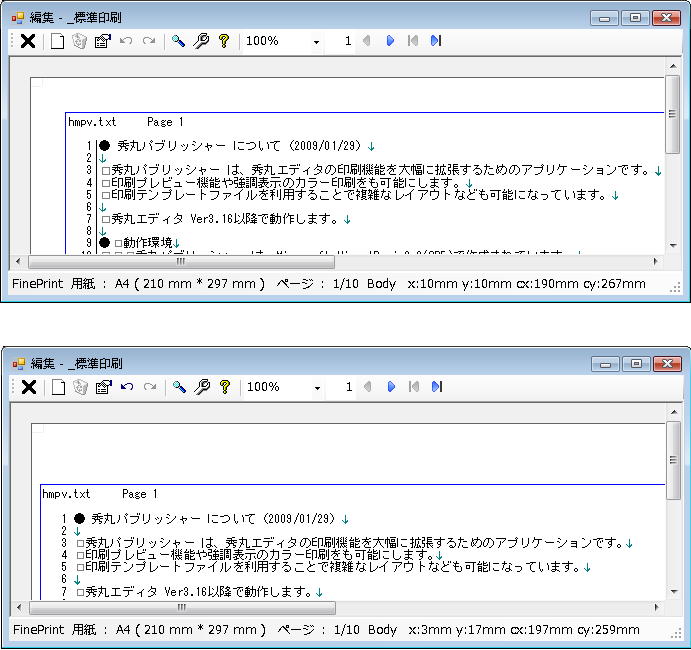
Task: Open properties icon in upper window toolbar
Action: pos(102,41)
